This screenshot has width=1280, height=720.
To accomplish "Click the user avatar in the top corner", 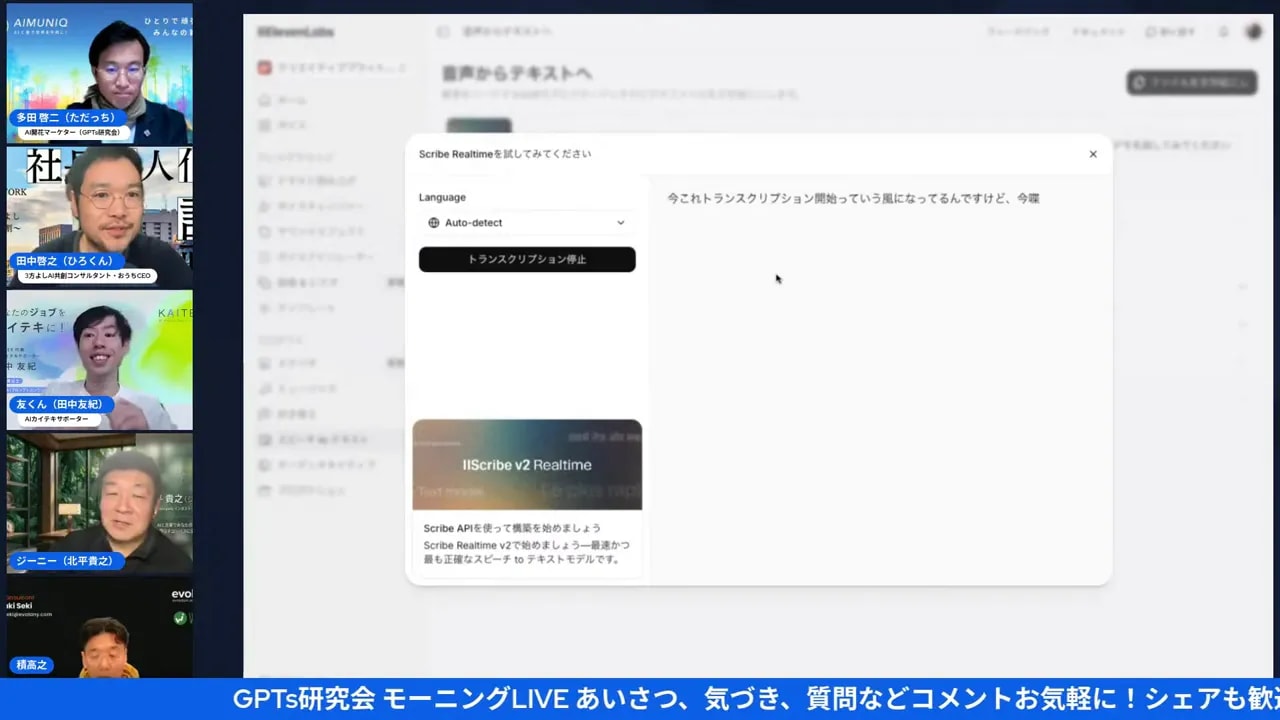I will click(x=1254, y=31).
